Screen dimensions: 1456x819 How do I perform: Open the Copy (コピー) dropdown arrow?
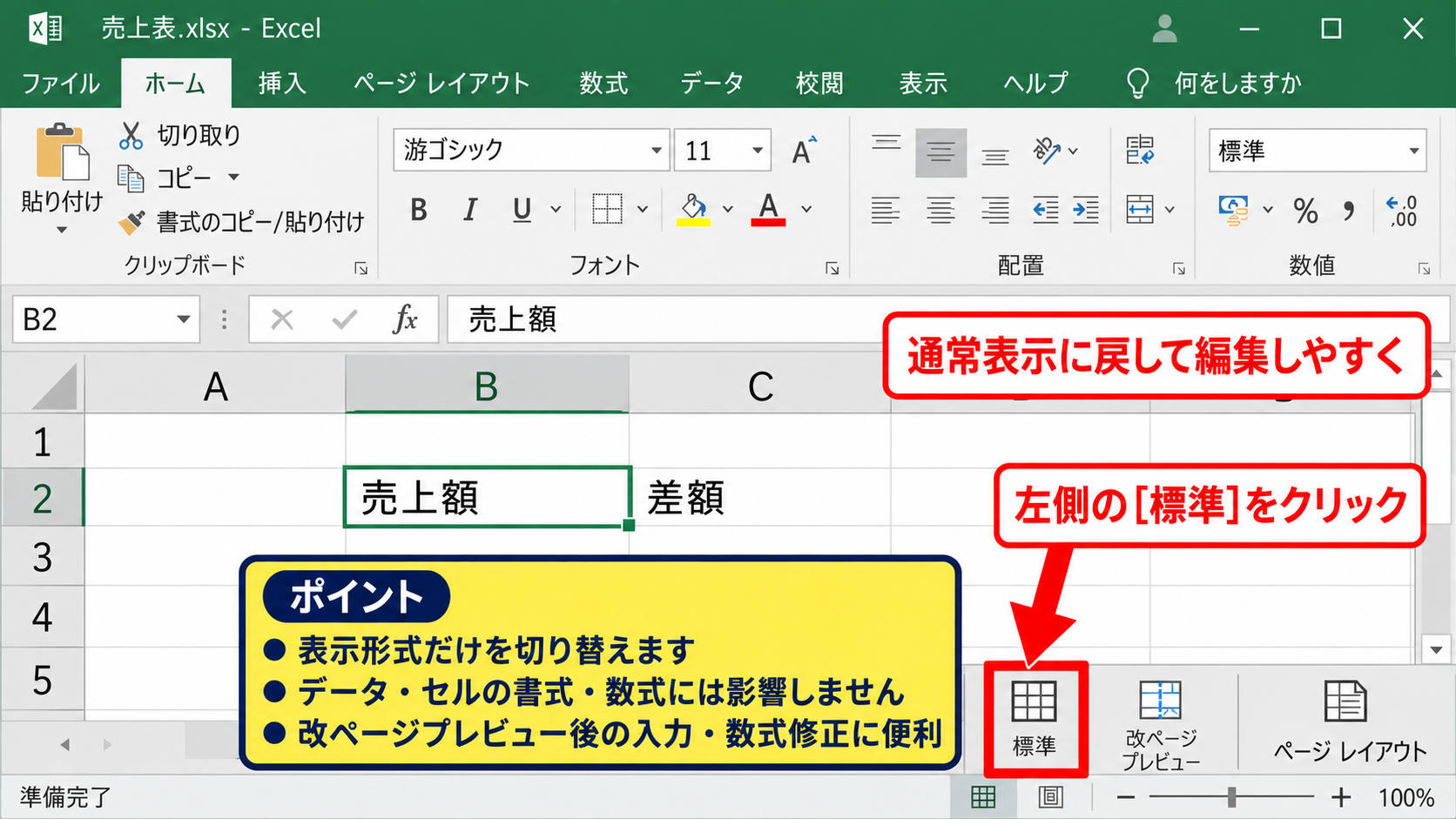233,178
